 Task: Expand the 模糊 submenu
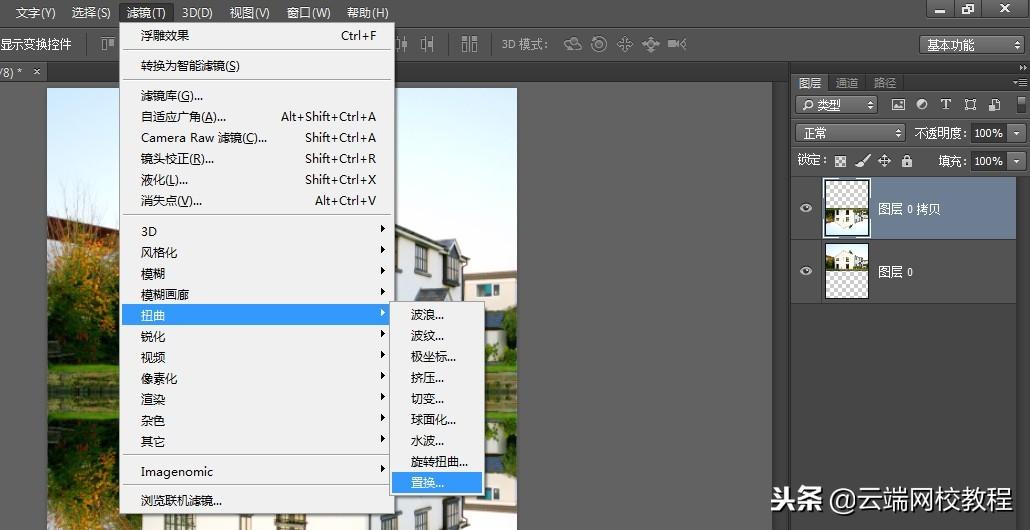(257, 273)
